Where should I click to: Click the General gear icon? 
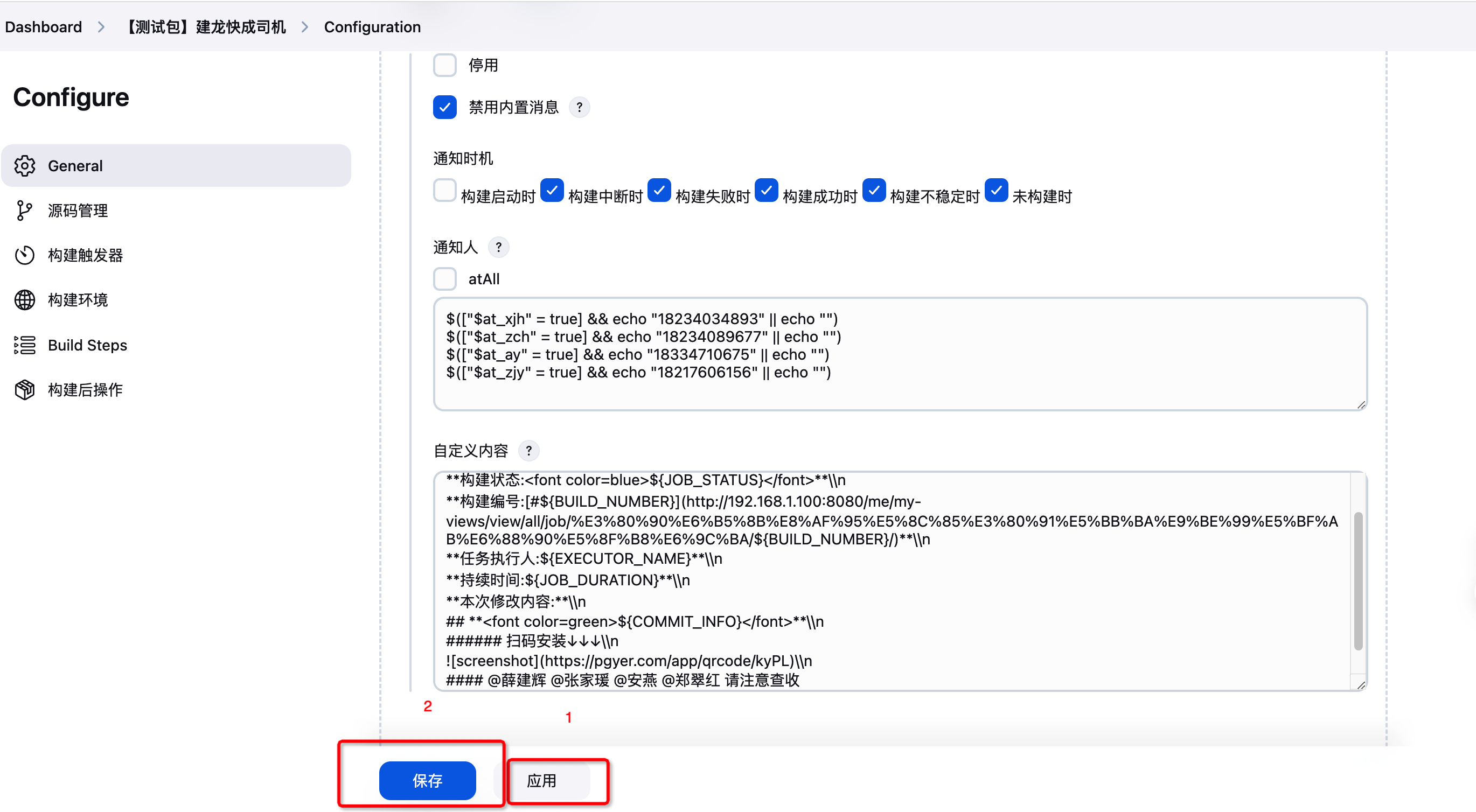(25, 166)
